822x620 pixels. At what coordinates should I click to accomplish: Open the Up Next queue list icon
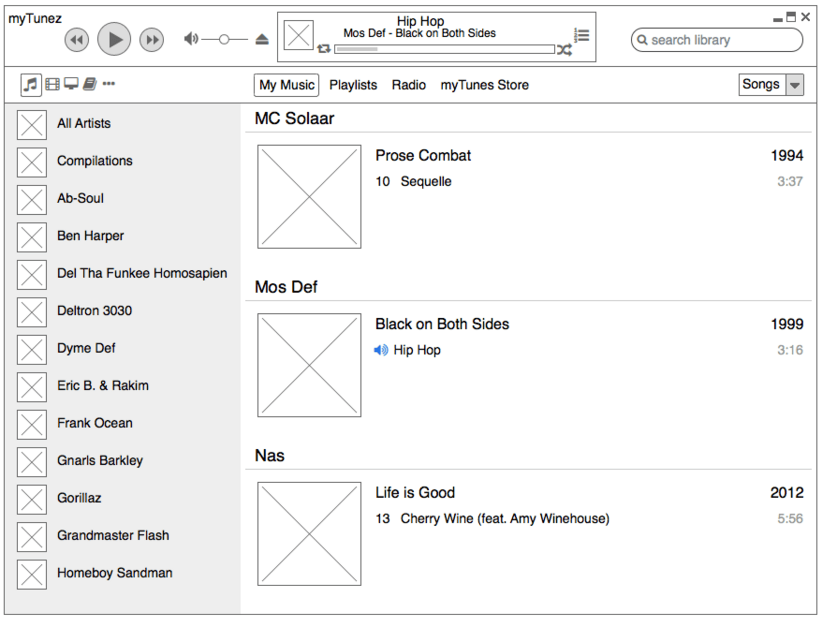pyautogui.click(x=582, y=35)
